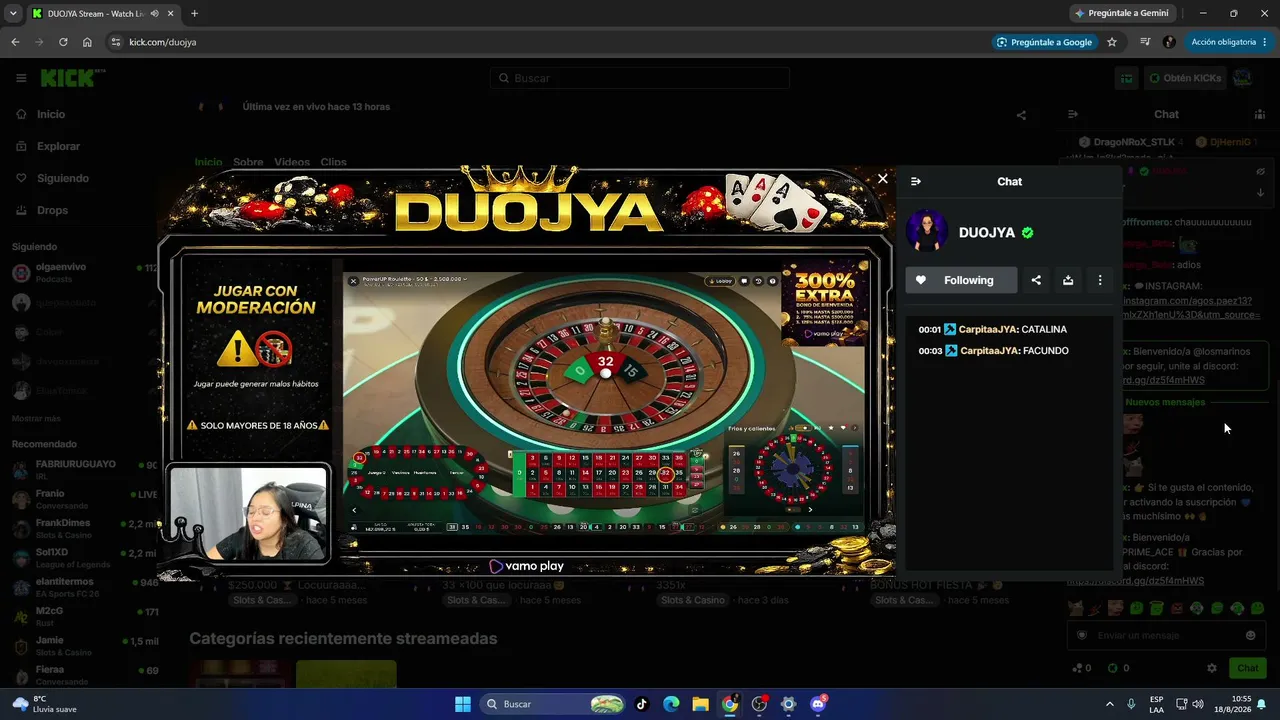Show hidden system tray icons

coord(1109,704)
